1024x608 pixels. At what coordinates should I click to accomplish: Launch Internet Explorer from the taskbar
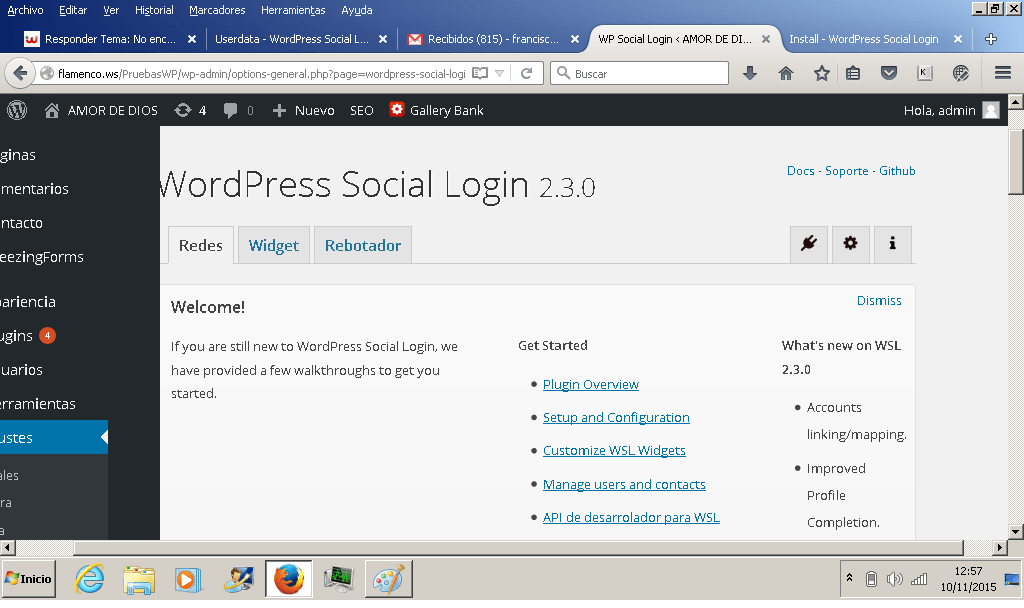(x=89, y=579)
